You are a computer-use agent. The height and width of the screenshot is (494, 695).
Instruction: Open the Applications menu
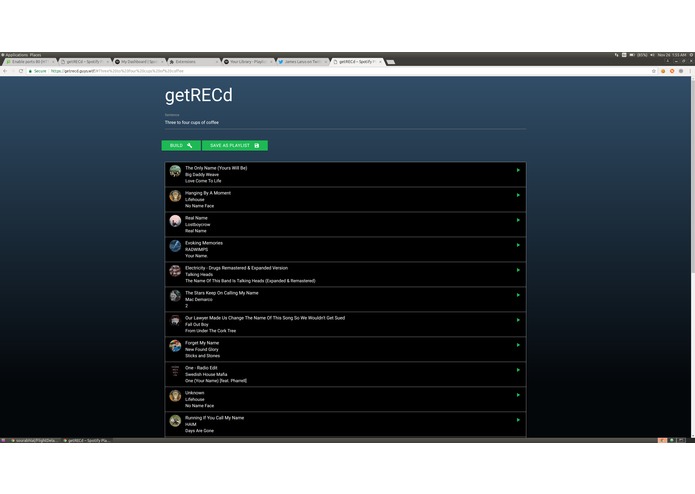click(16, 55)
